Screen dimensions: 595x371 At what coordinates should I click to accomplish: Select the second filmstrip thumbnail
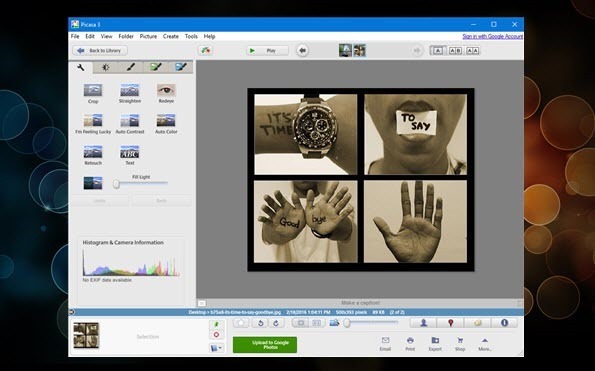[x=359, y=50]
